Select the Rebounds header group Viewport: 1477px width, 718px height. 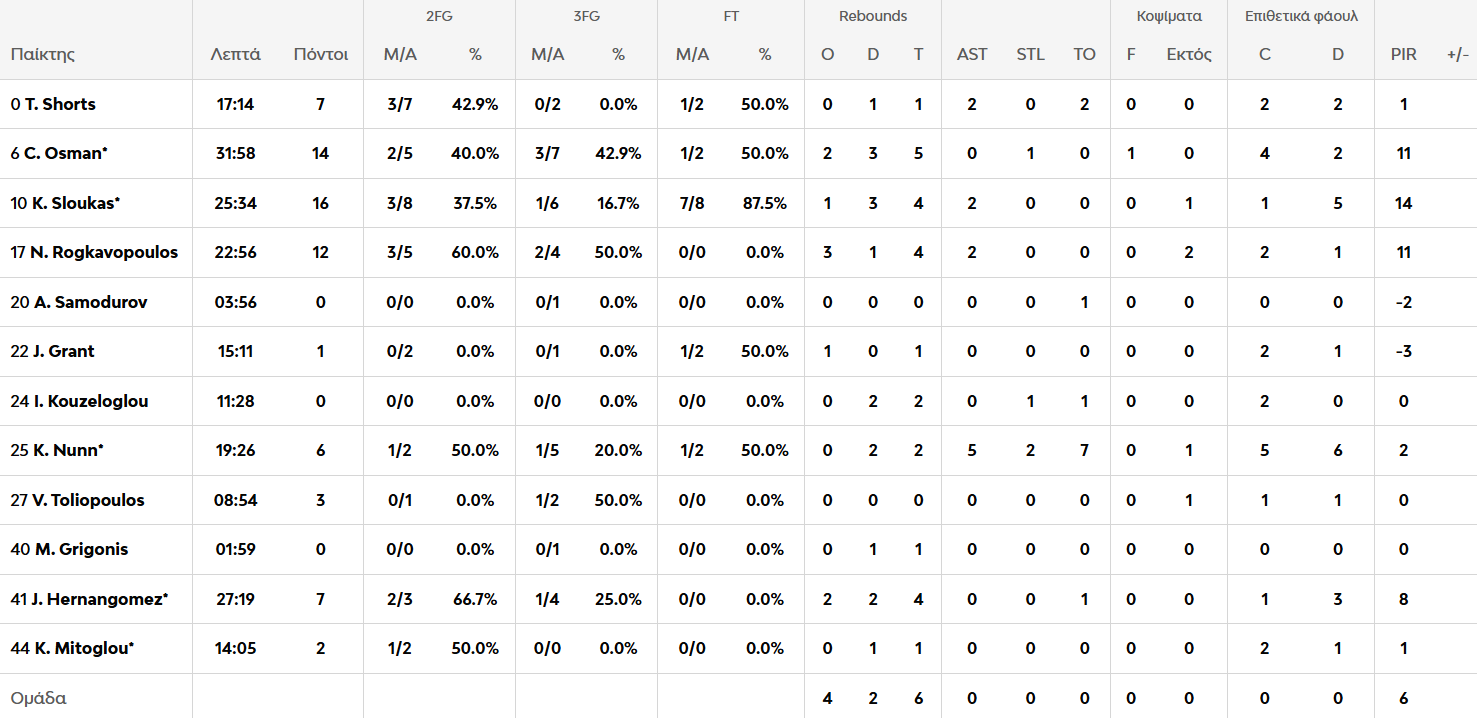[x=873, y=16]
